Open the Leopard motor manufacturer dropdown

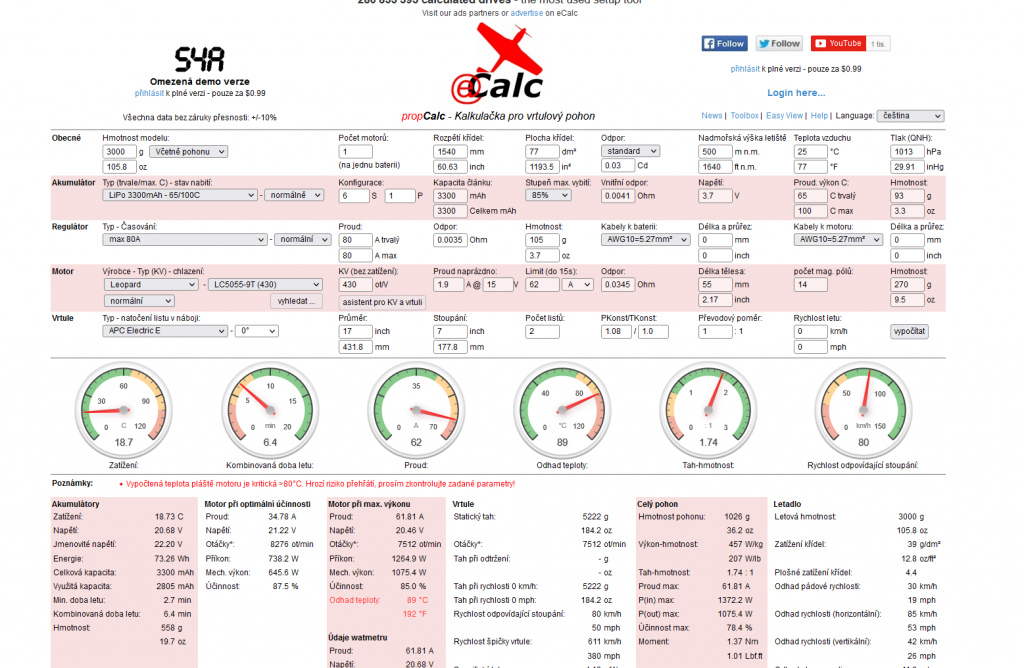tap(150, 285)
